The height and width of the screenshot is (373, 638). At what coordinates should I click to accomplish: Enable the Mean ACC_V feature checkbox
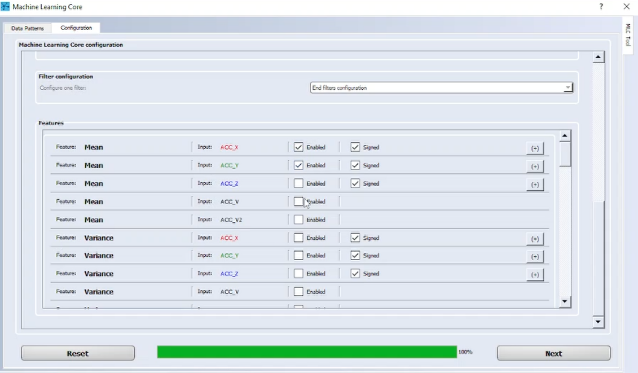(299, 201)
